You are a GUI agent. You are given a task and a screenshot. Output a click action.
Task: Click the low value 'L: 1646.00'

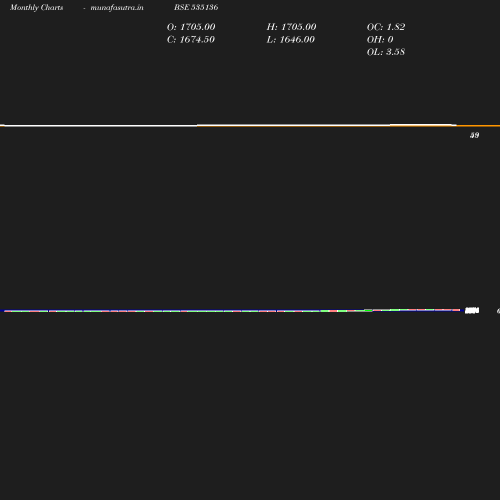[291, 40]
